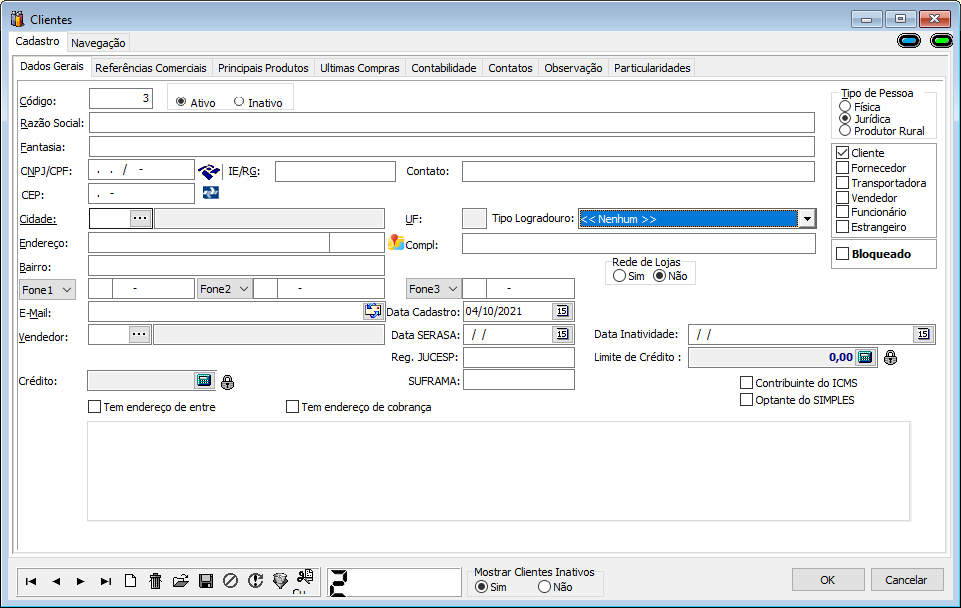The image size is (961, 608).
Task: Enable Contribuinte do ICMS checkbox
Action: click(x=746, y=382)
